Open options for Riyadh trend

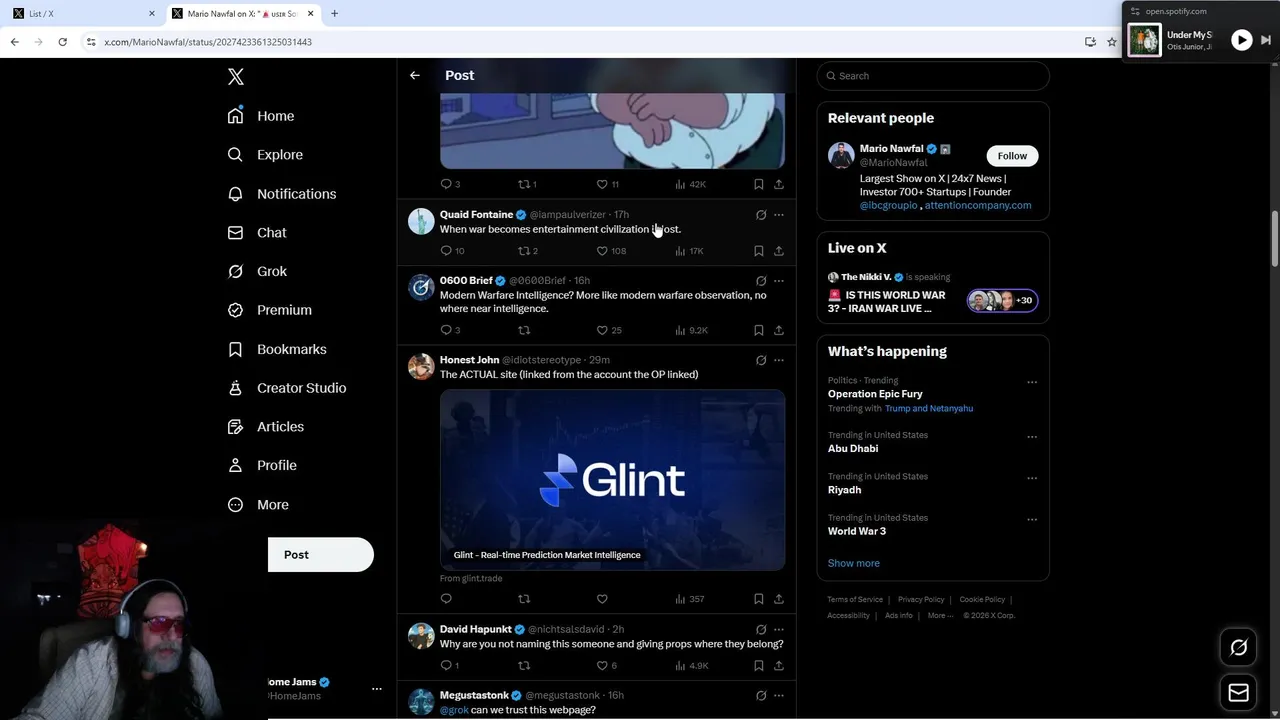(1032, 478)
